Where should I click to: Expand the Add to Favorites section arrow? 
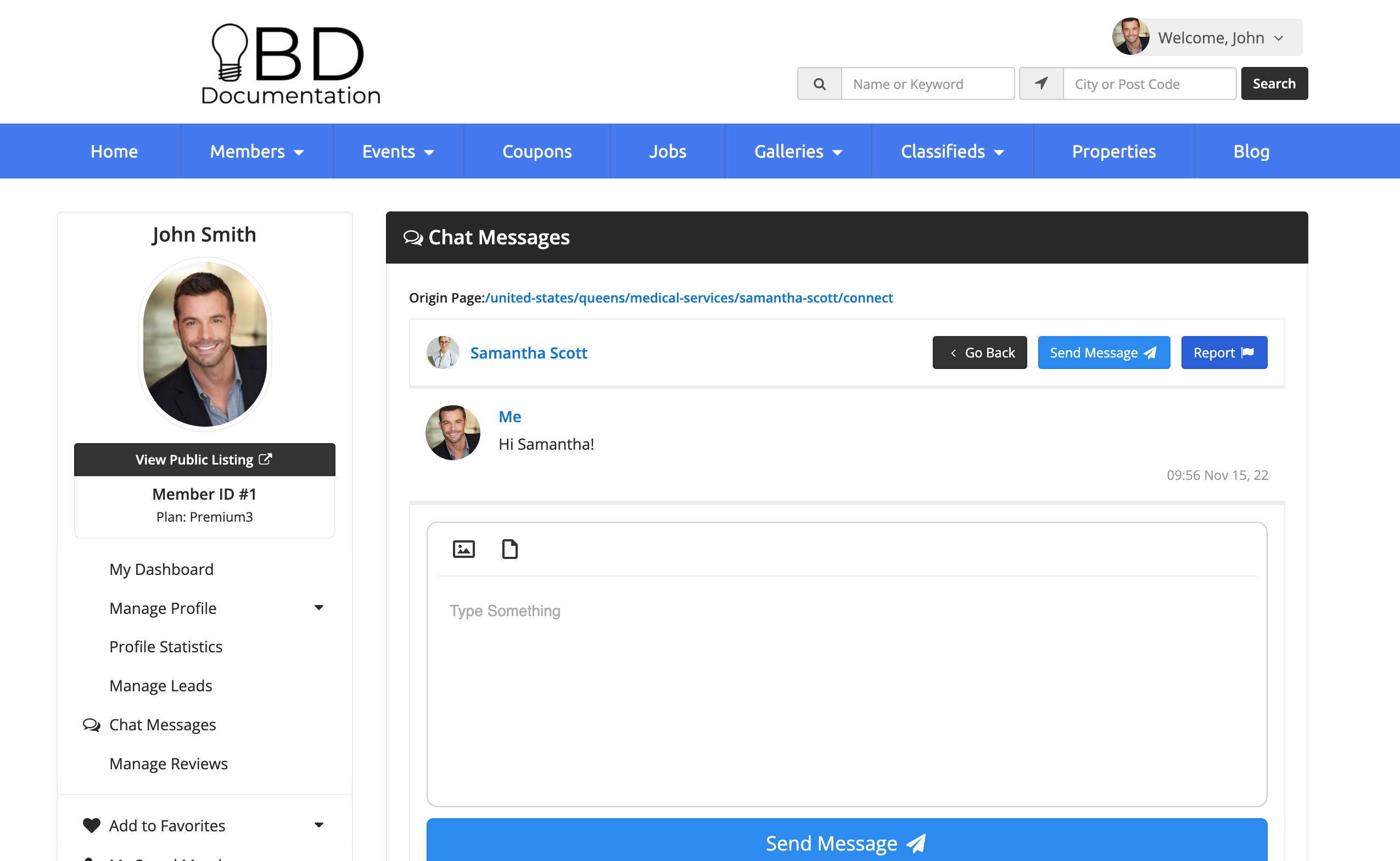pyautogui.click(x=319, y=825)
